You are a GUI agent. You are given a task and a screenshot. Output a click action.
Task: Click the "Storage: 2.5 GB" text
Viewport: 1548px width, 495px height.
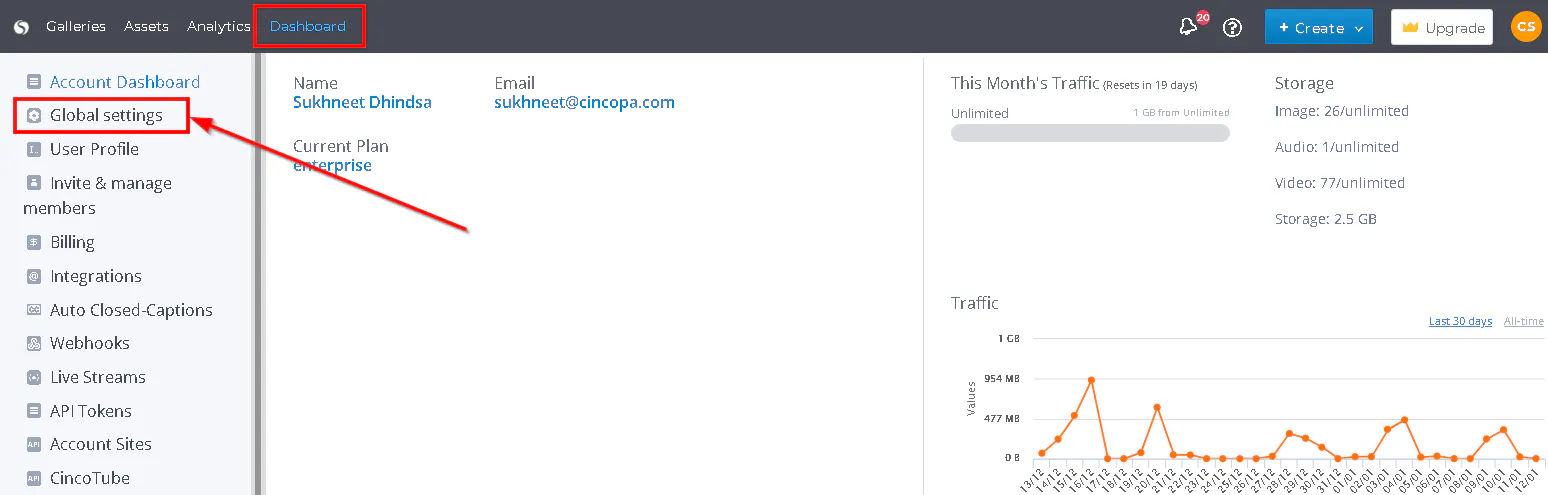click(1326, 219)
